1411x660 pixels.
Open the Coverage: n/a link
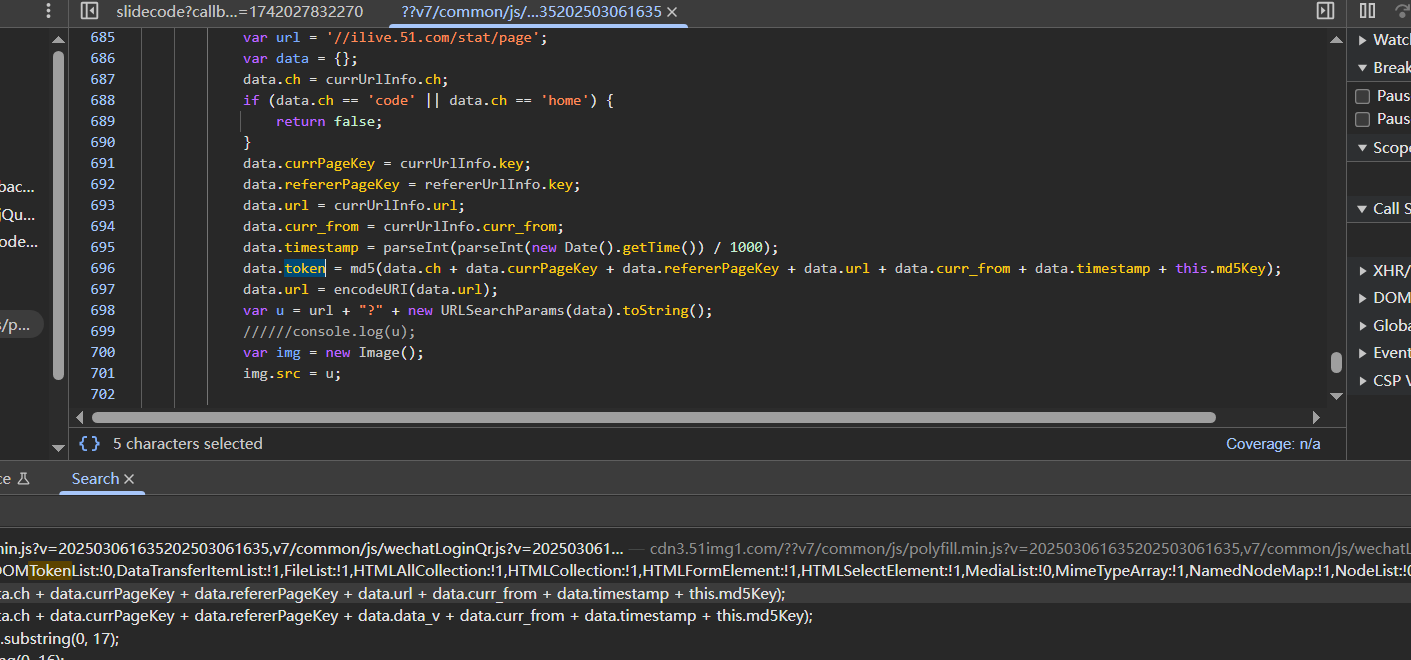pyautogui.click(x=1273, y=444)
